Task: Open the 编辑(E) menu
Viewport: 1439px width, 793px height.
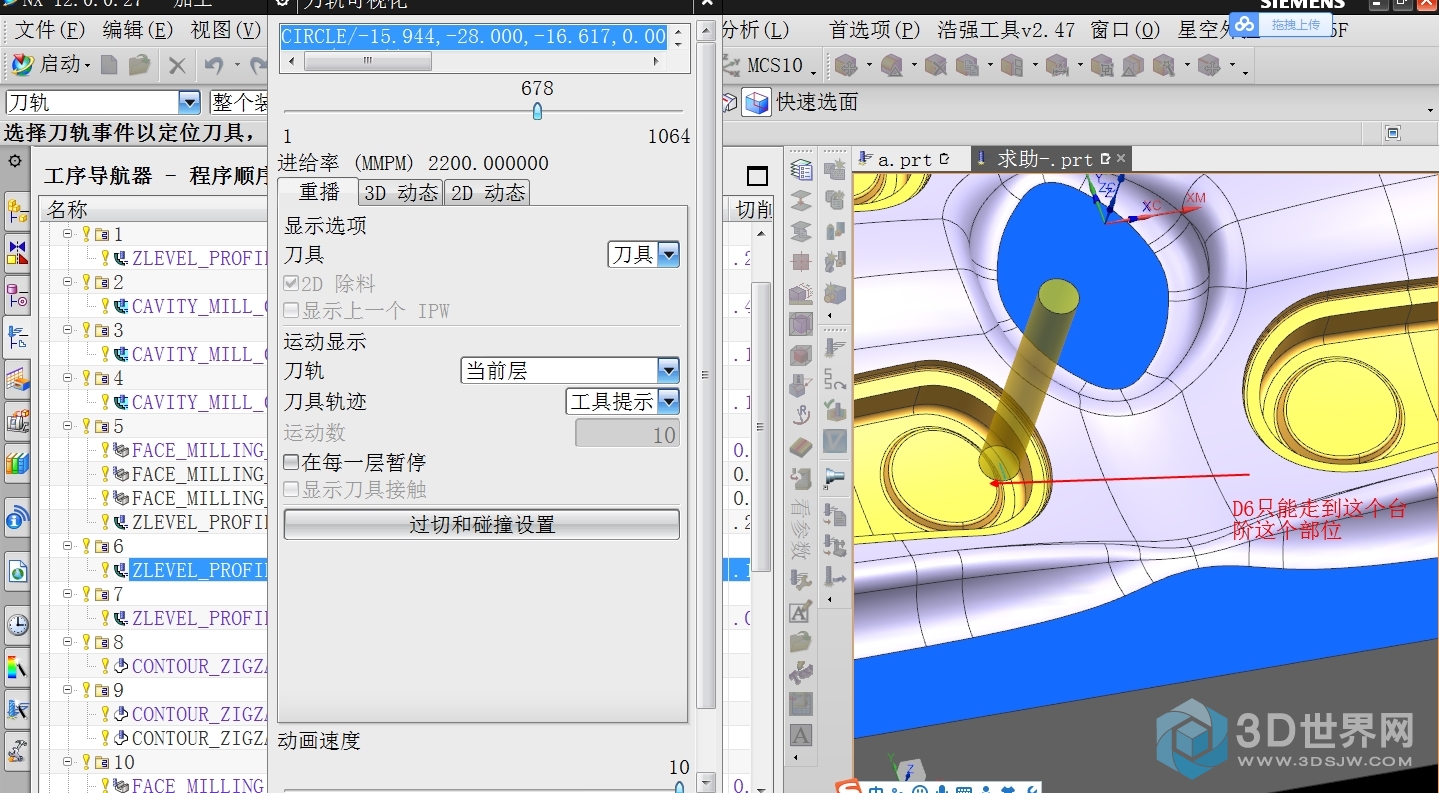Action: point(138,30)
